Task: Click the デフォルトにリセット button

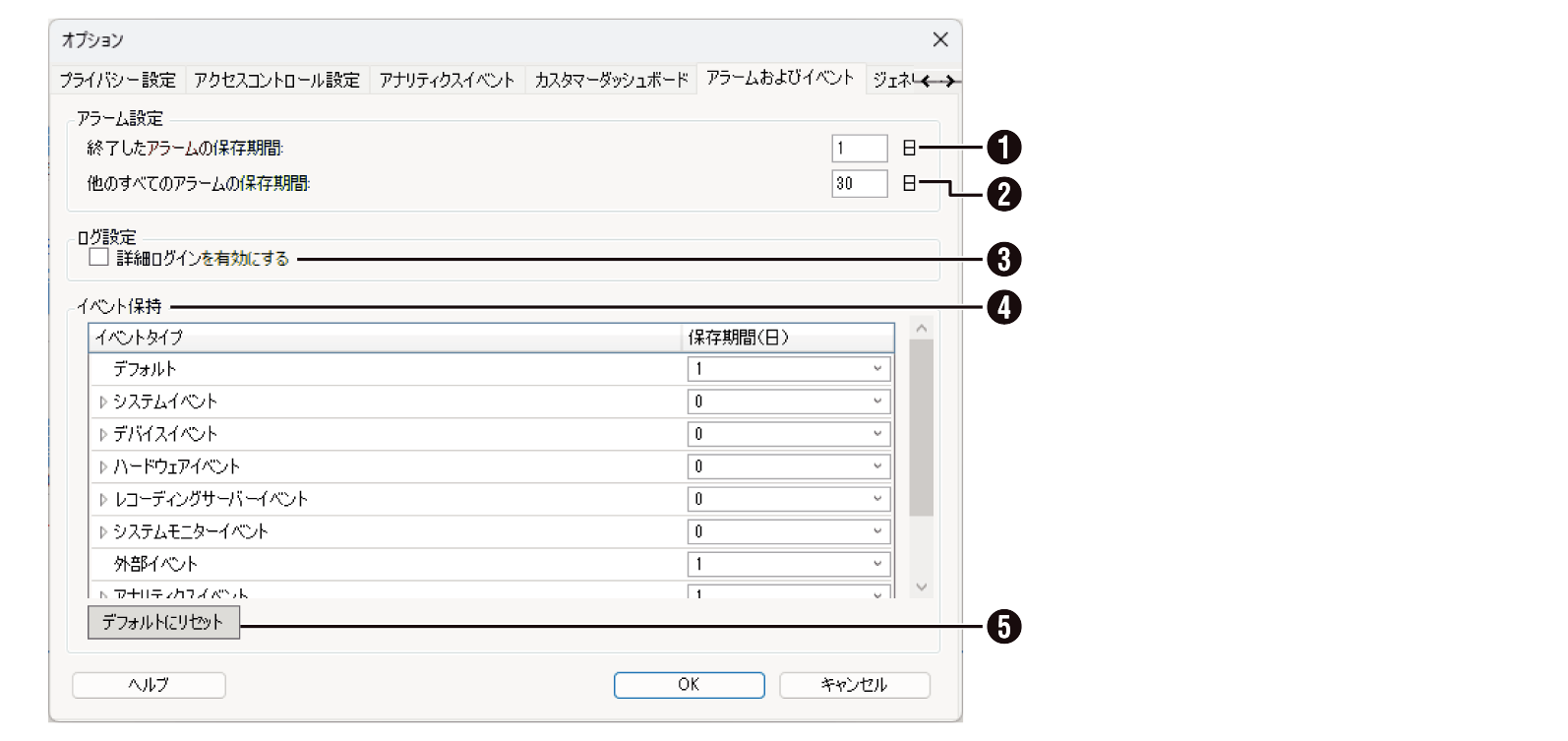Action: point(163,622)
